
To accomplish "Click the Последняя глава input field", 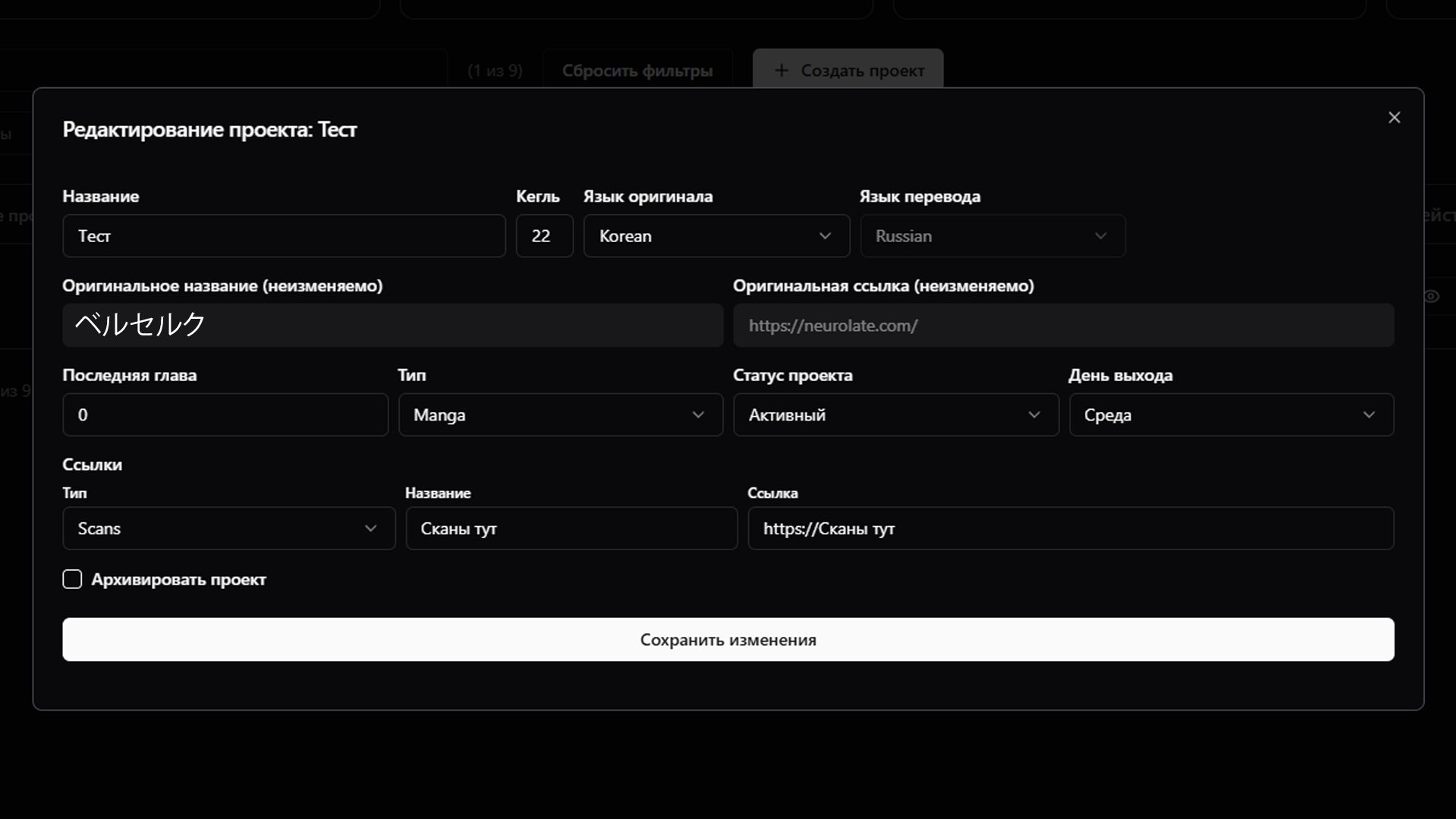I will click(225, 415).
